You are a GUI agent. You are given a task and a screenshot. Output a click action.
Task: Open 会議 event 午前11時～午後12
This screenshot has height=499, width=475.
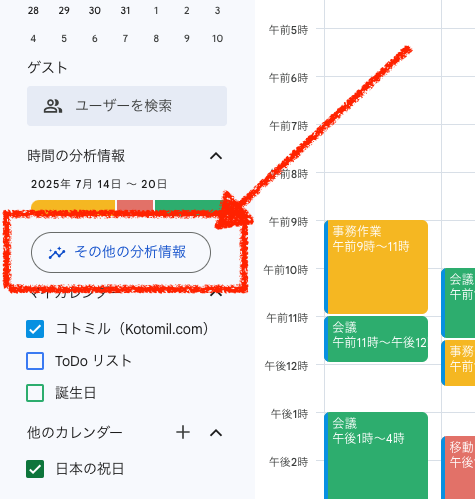pyautogui.click(x=376, y=339)
